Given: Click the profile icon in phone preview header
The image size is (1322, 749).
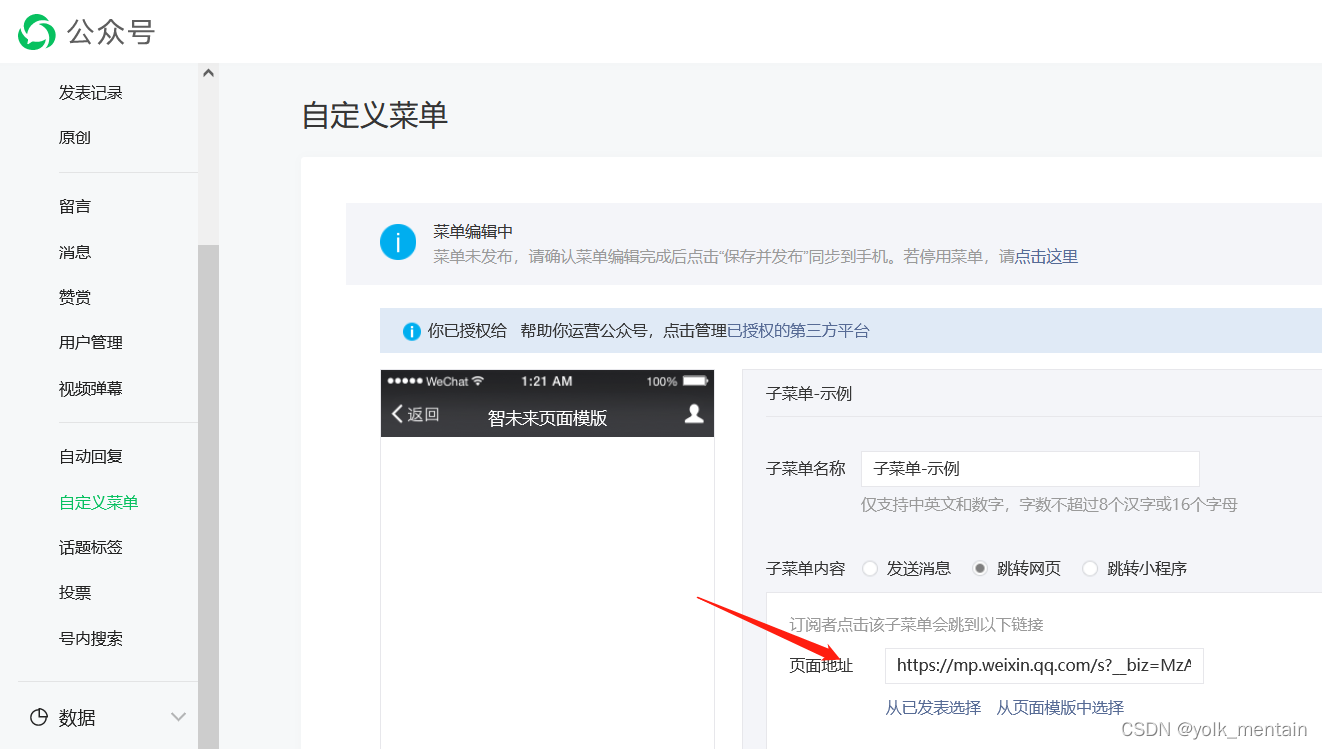Looking at the screenshot, I should [x=694, y=414].
